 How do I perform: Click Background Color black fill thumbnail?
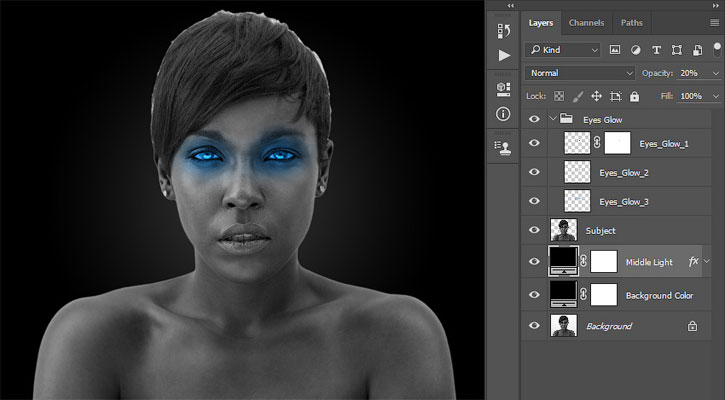coord(564,295)
